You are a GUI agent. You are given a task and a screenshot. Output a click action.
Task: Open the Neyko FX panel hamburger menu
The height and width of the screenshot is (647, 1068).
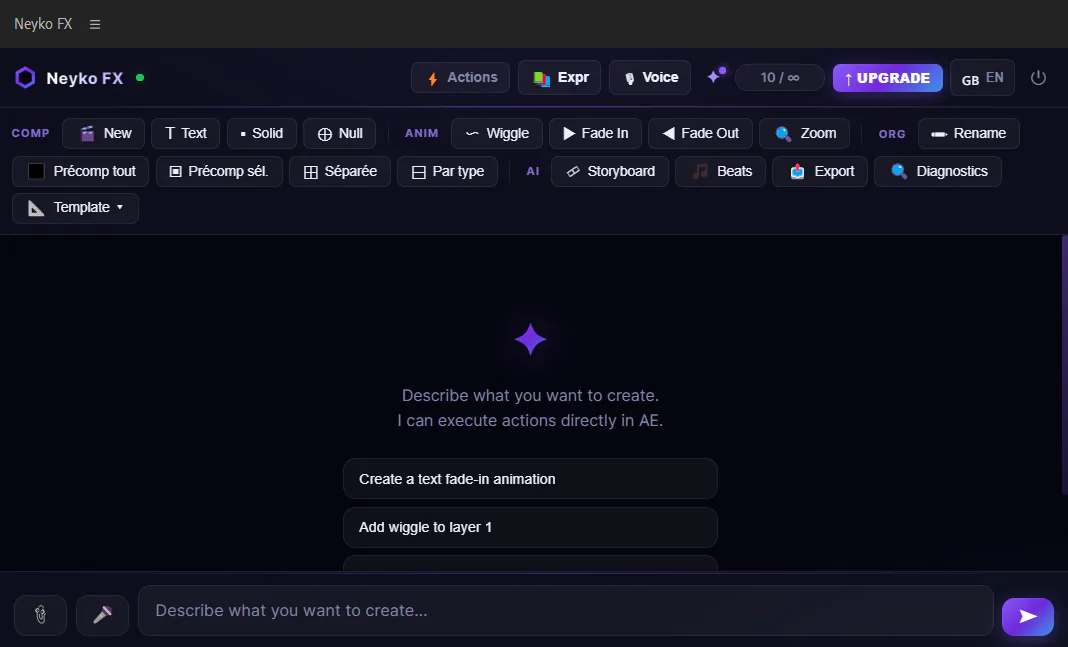click(95, 25)
